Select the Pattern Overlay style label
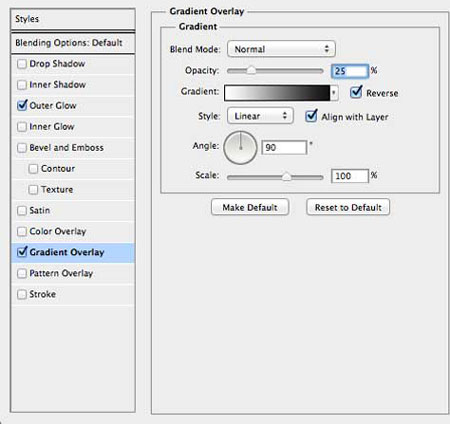The height and width of the screenshot is (424, 450). [61, 273]
